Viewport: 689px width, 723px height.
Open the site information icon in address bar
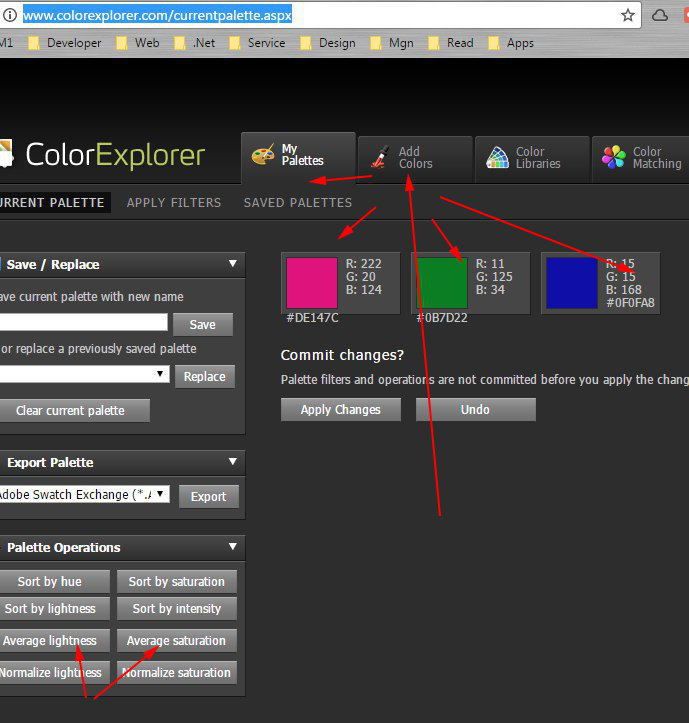10,15
